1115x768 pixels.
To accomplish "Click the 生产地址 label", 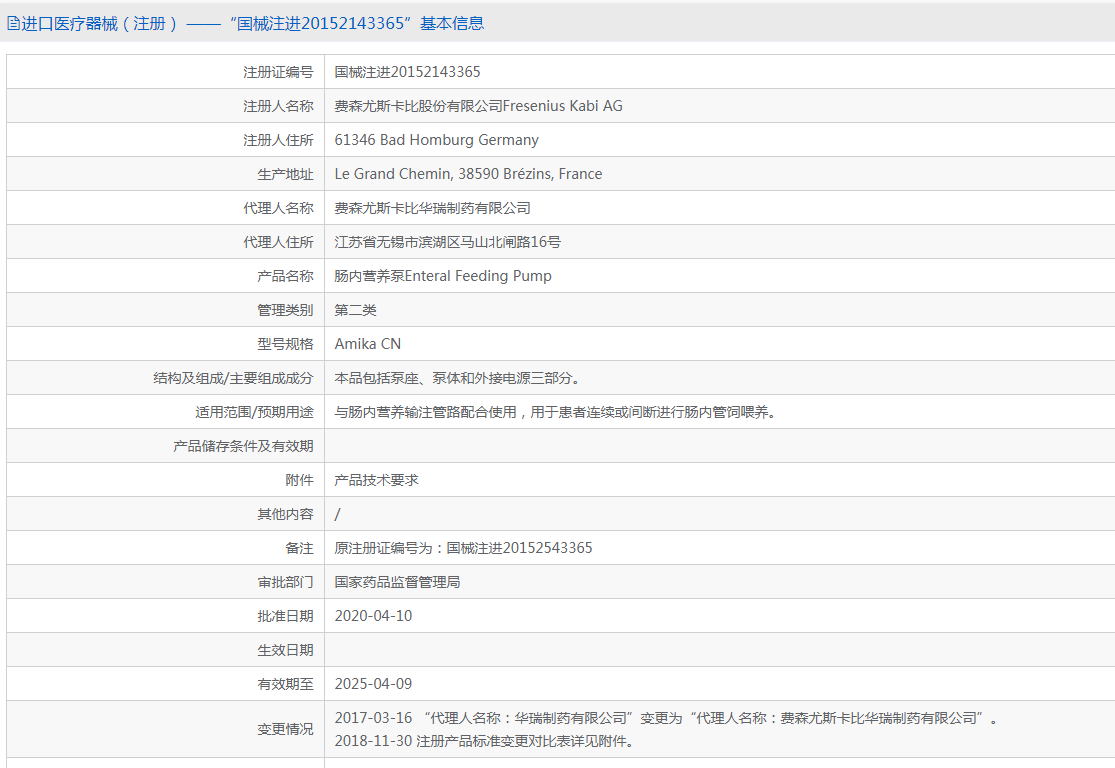I will 285,174.
